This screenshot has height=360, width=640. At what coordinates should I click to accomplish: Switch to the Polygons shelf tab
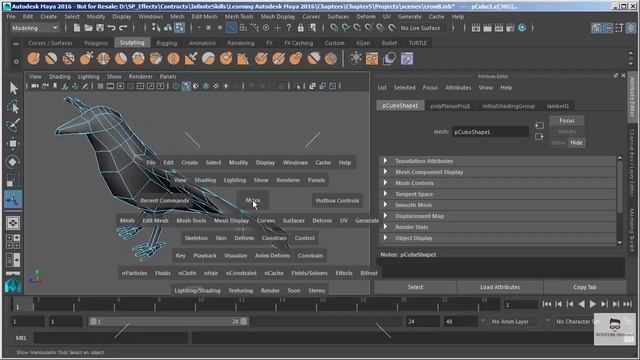click(x=96, y=43)
